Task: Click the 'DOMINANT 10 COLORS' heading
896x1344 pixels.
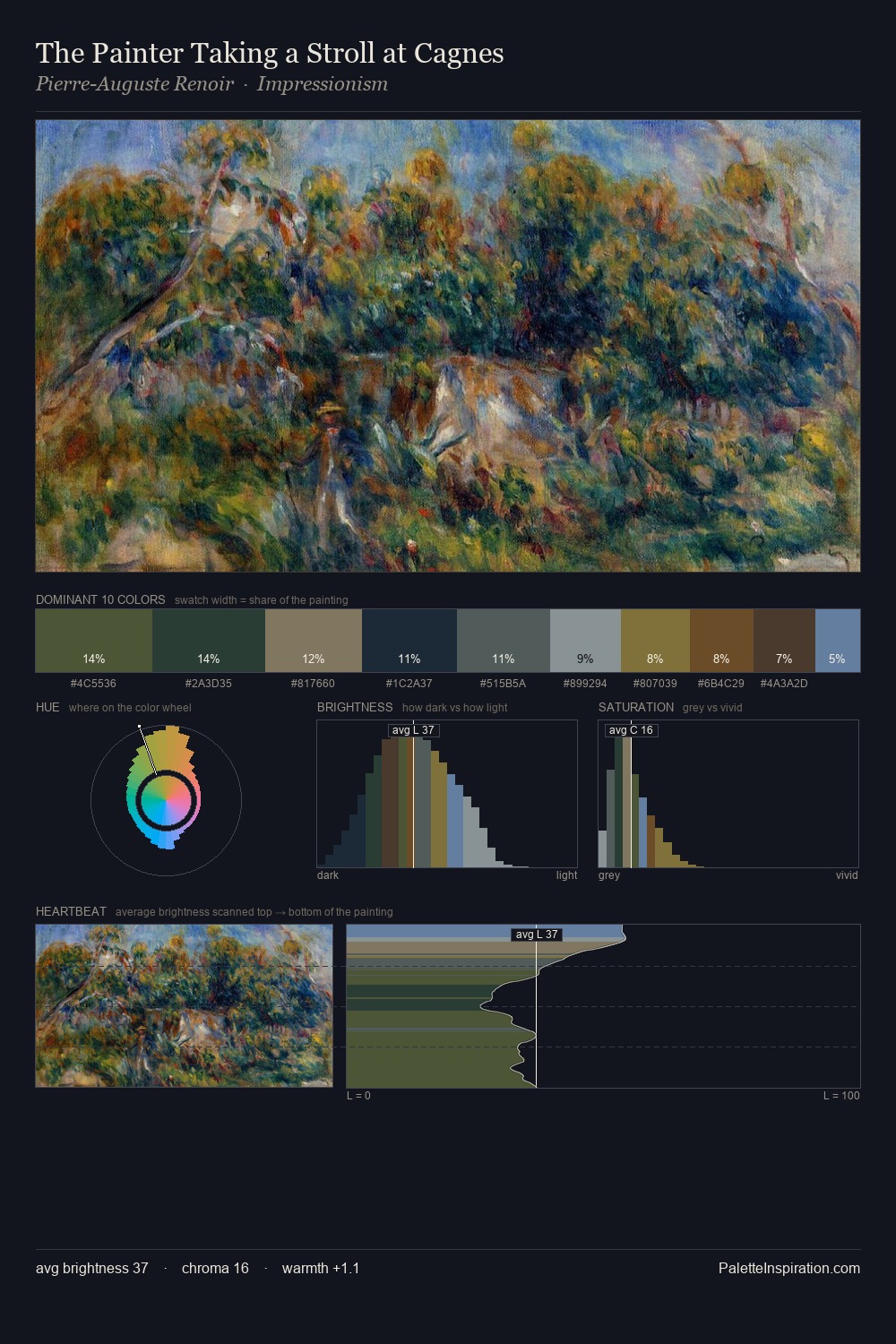Action: [x=100, y=599]
